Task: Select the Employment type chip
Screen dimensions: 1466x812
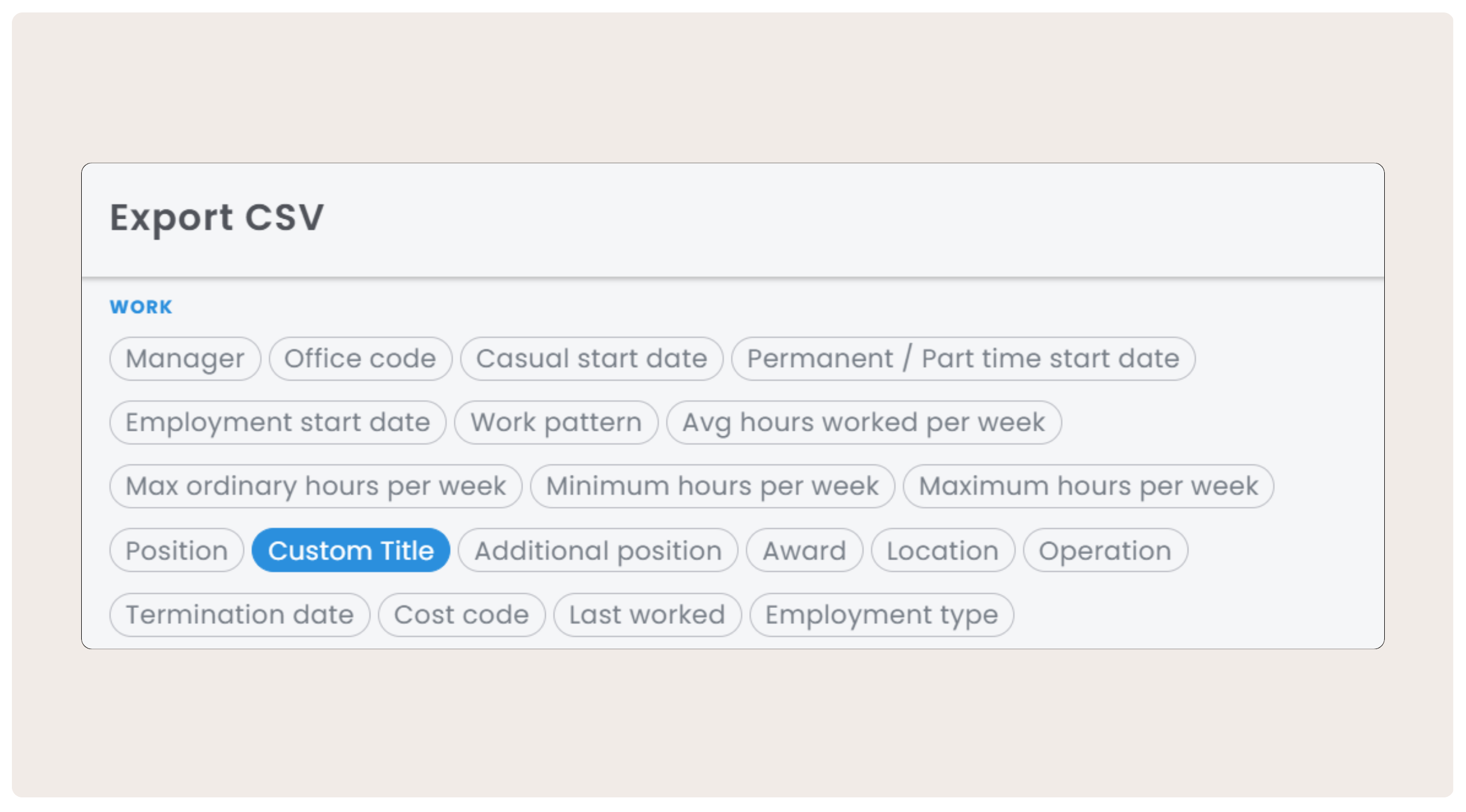Action: pos(881,614)
